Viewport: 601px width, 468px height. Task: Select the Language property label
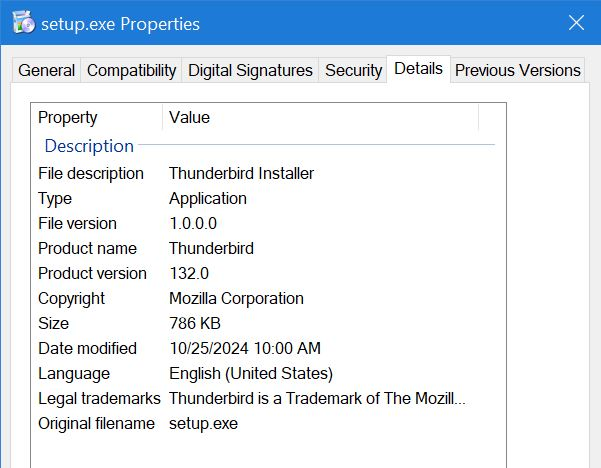74,374
